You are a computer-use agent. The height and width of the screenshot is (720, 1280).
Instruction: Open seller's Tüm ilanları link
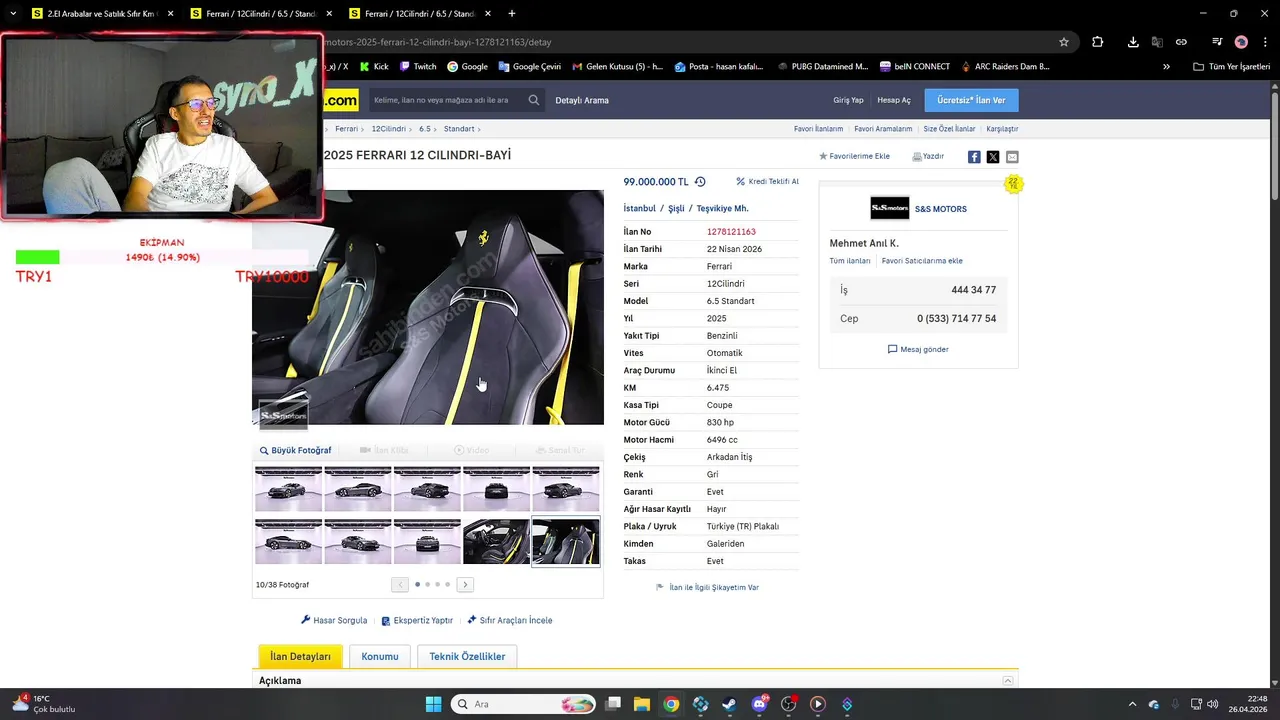[x=850, y=260]
